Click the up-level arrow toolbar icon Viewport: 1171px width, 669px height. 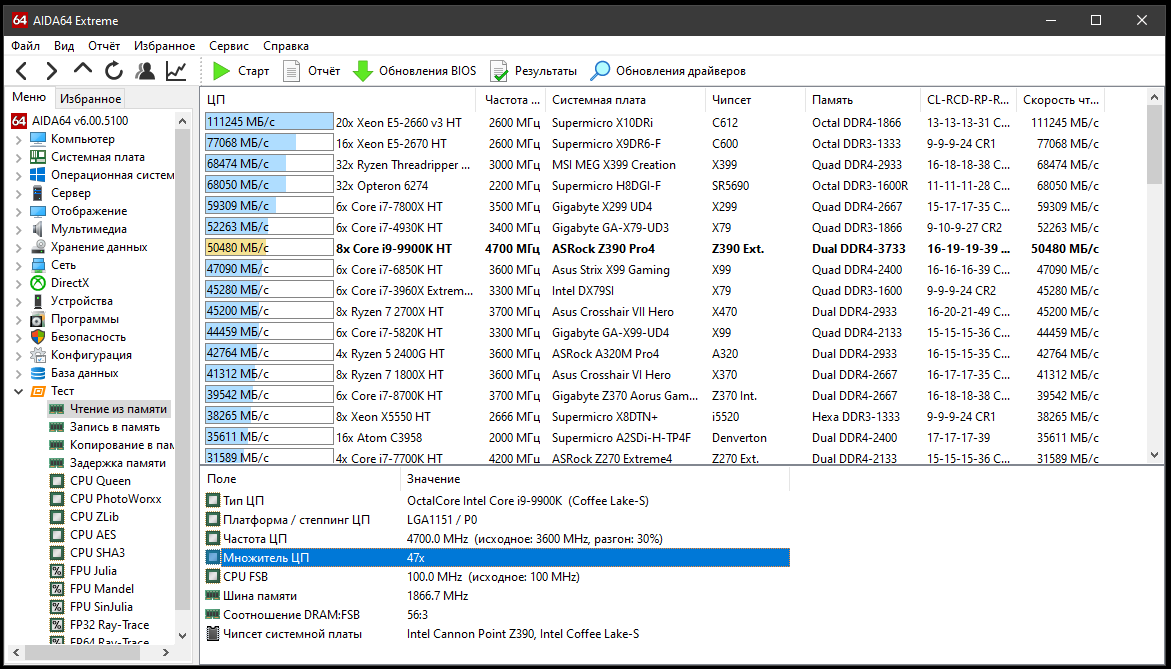[83, 69]
